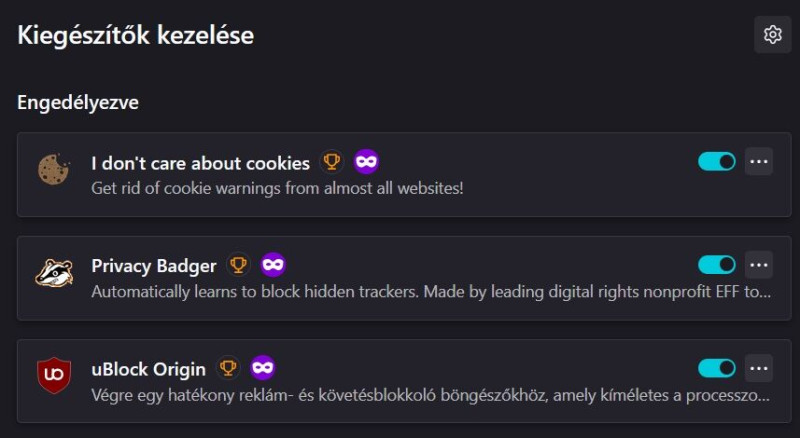This screenshot has width=800, height=438.
Task: Toggle off Privacy Badger
Action: [x=716, y=265]
